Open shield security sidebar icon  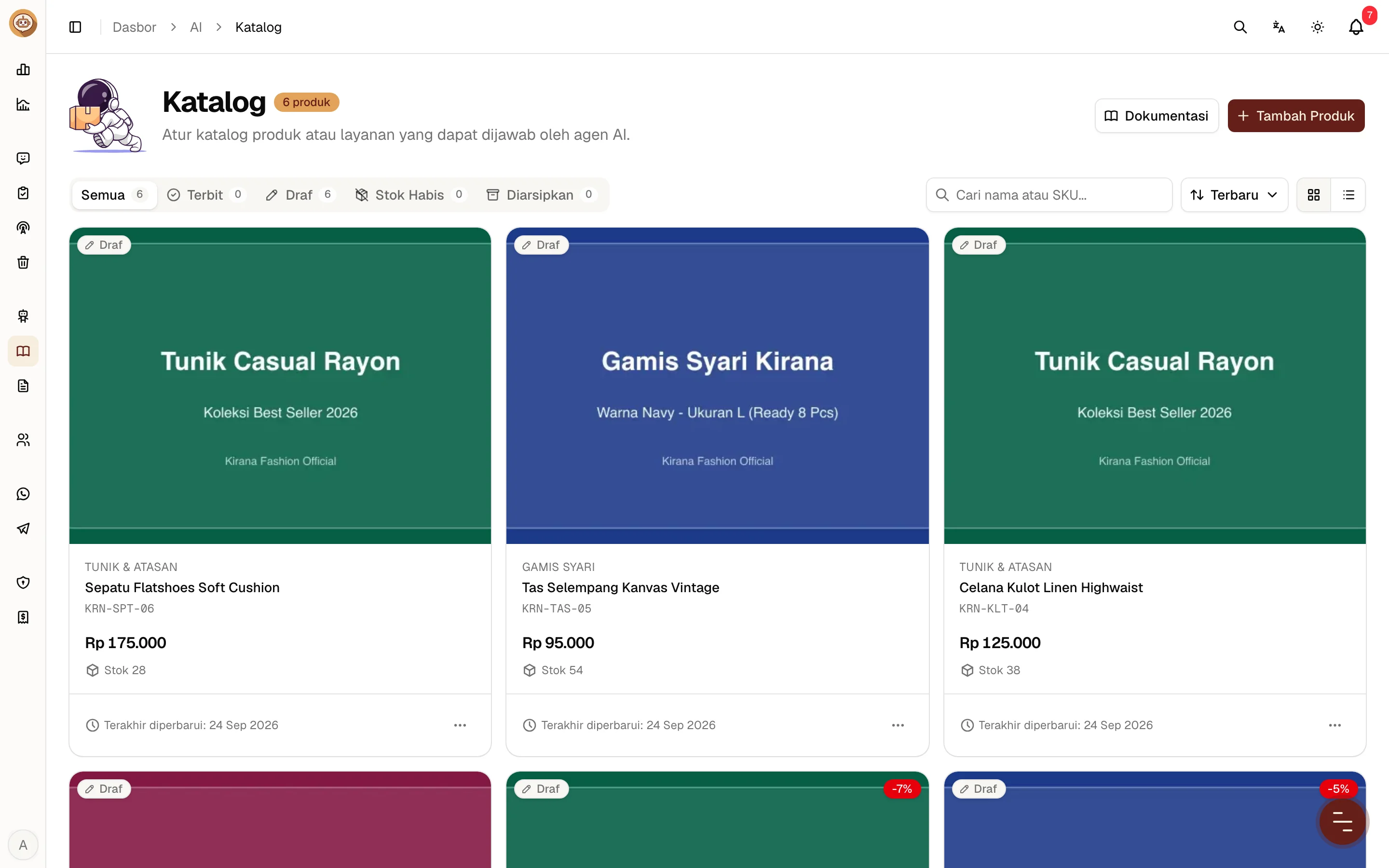tap(23, 583)
